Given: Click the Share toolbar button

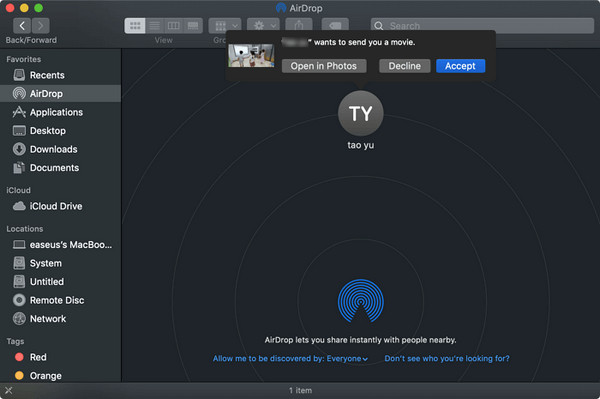Looking at the screenshot, I should point(299,26).
